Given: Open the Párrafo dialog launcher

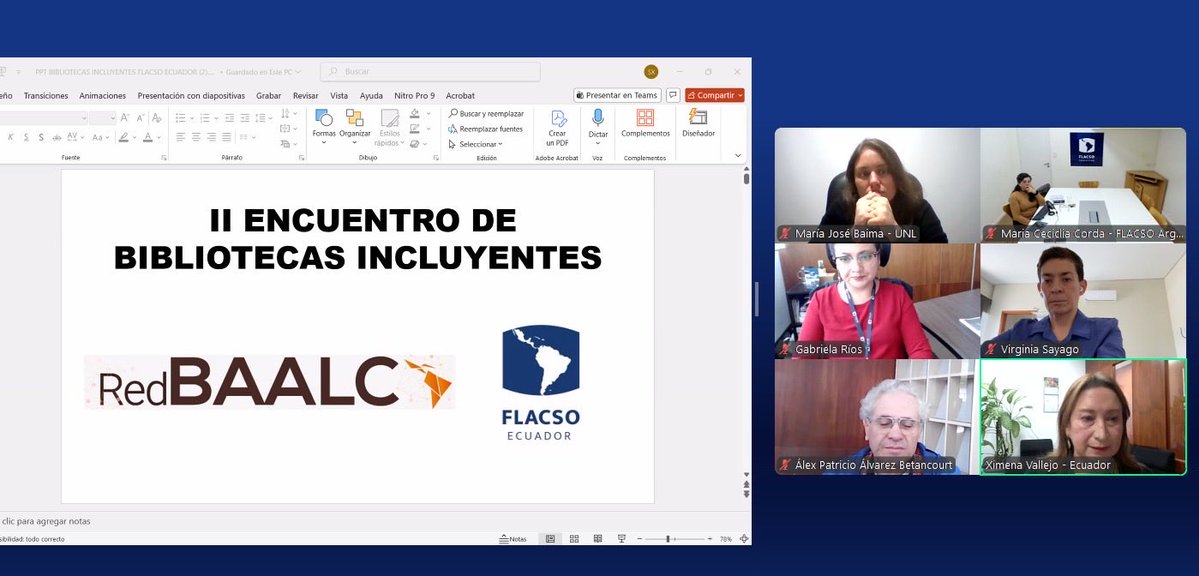Looking at the screenshot, I should (302, 158).
